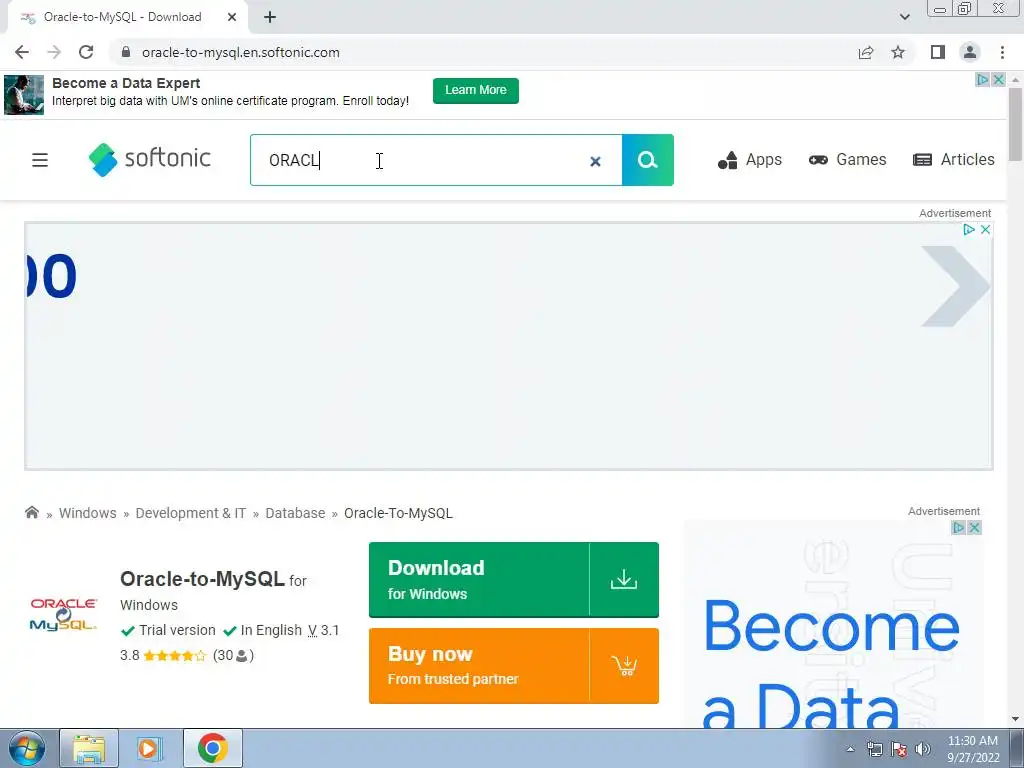1024x768 pixels.
Task: Close the sidebar Become a Data ad
Action: click(x=974, y=527)
